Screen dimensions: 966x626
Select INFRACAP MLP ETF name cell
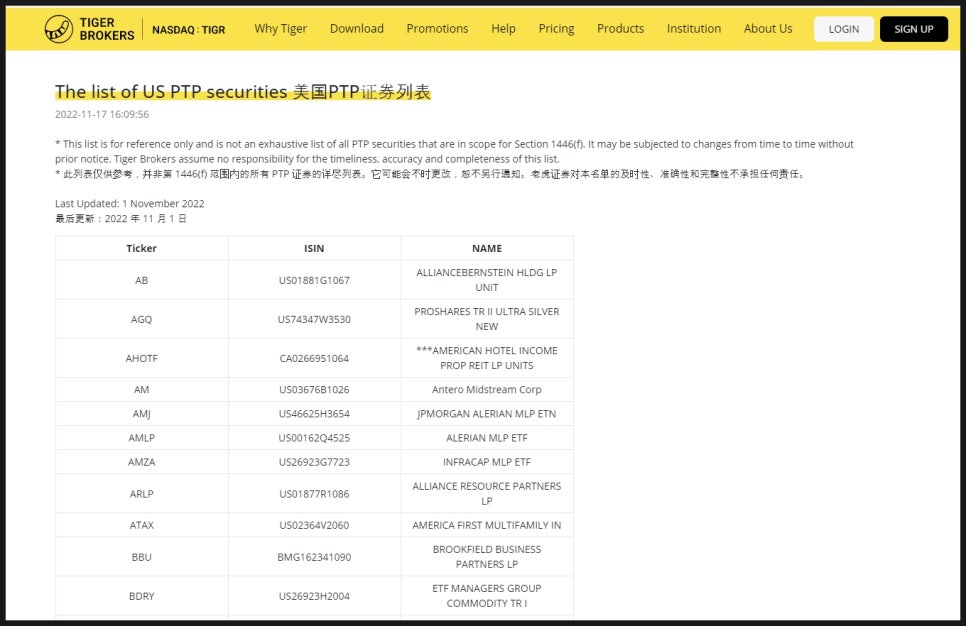(487, 462)
